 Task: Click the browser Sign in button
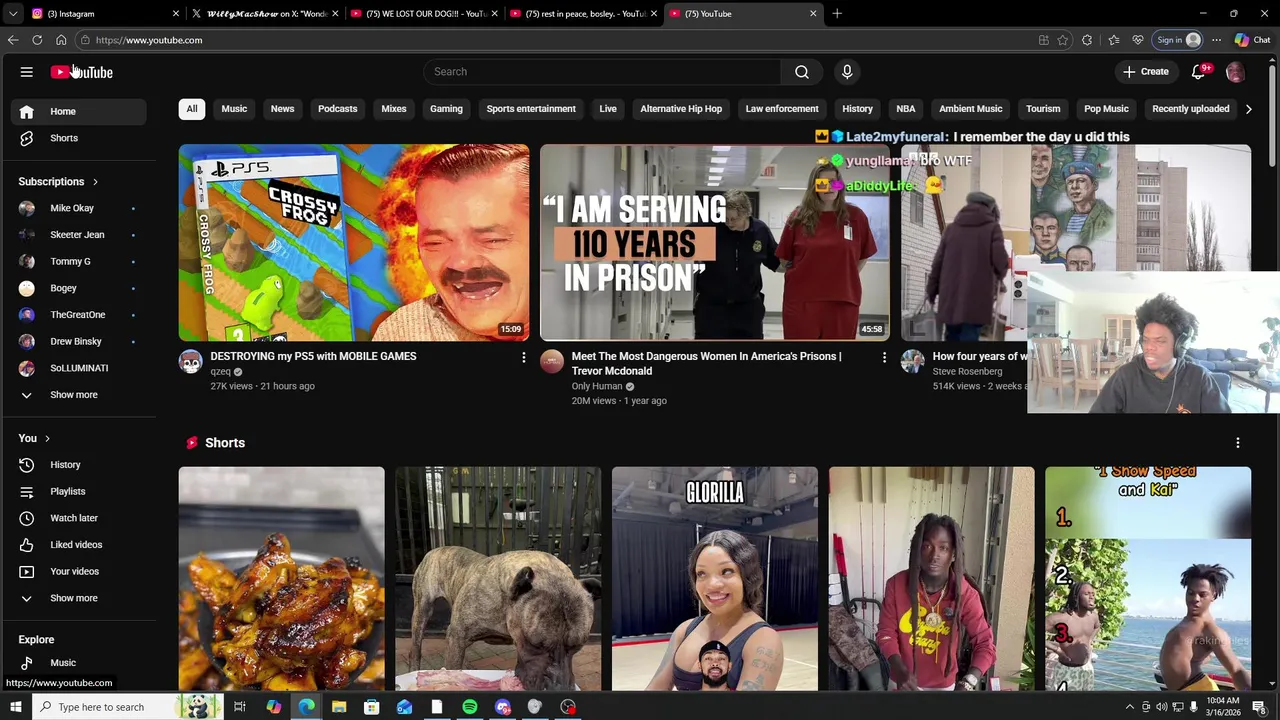coord(1177,40)
